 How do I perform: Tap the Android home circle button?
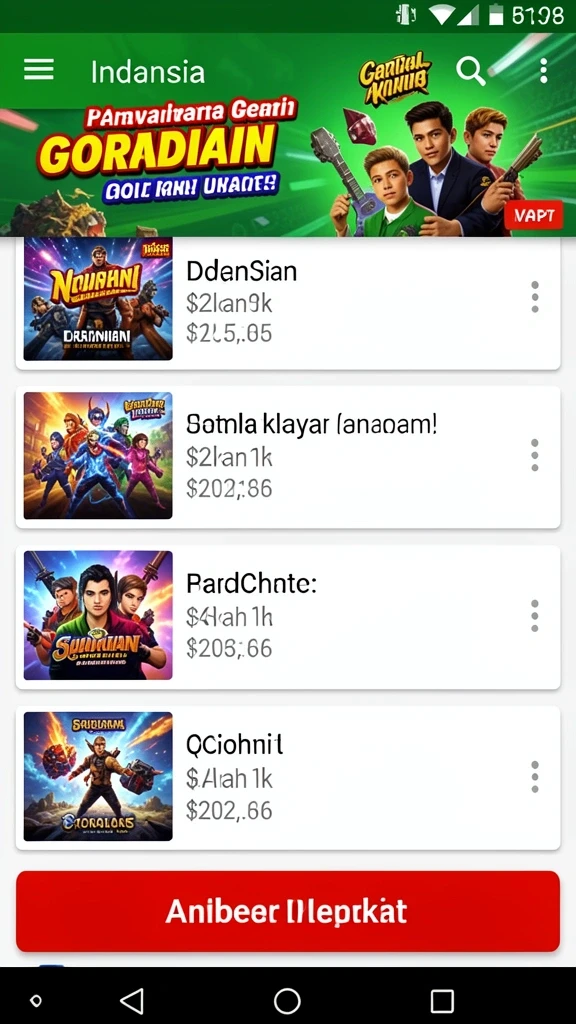287,1000
